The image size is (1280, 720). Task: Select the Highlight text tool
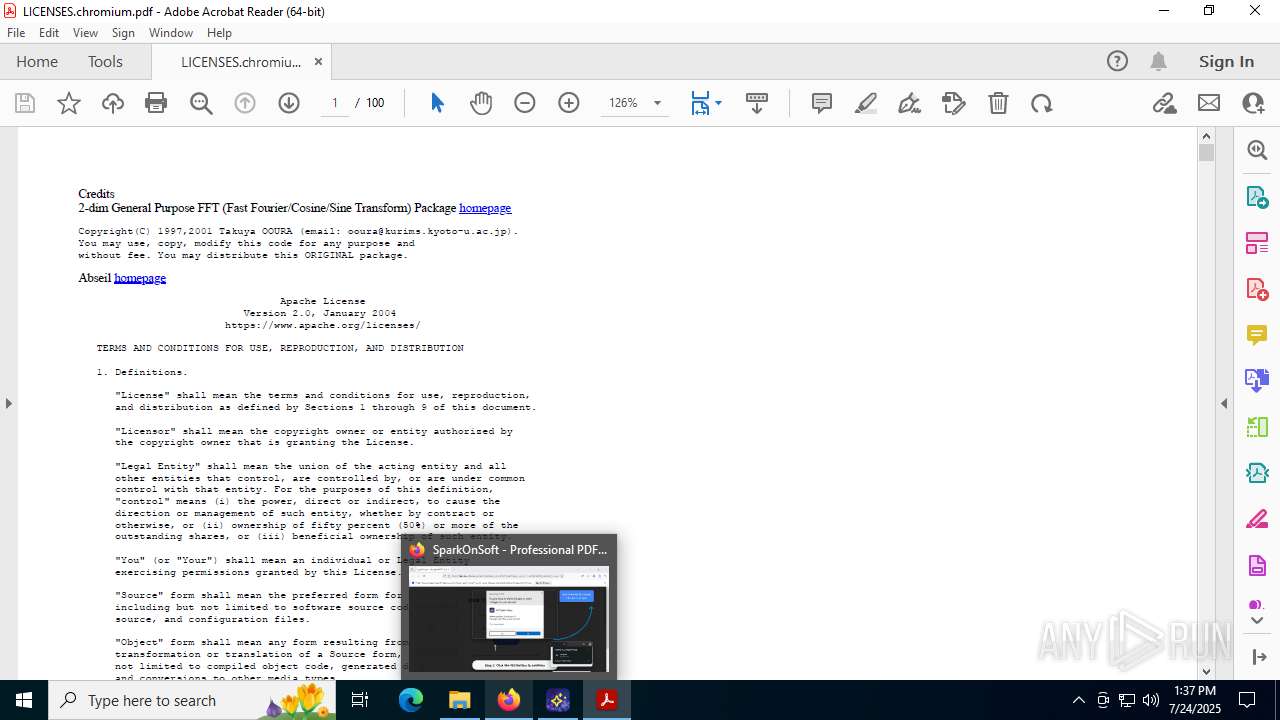pyautogui.click(x=866, y=103)
